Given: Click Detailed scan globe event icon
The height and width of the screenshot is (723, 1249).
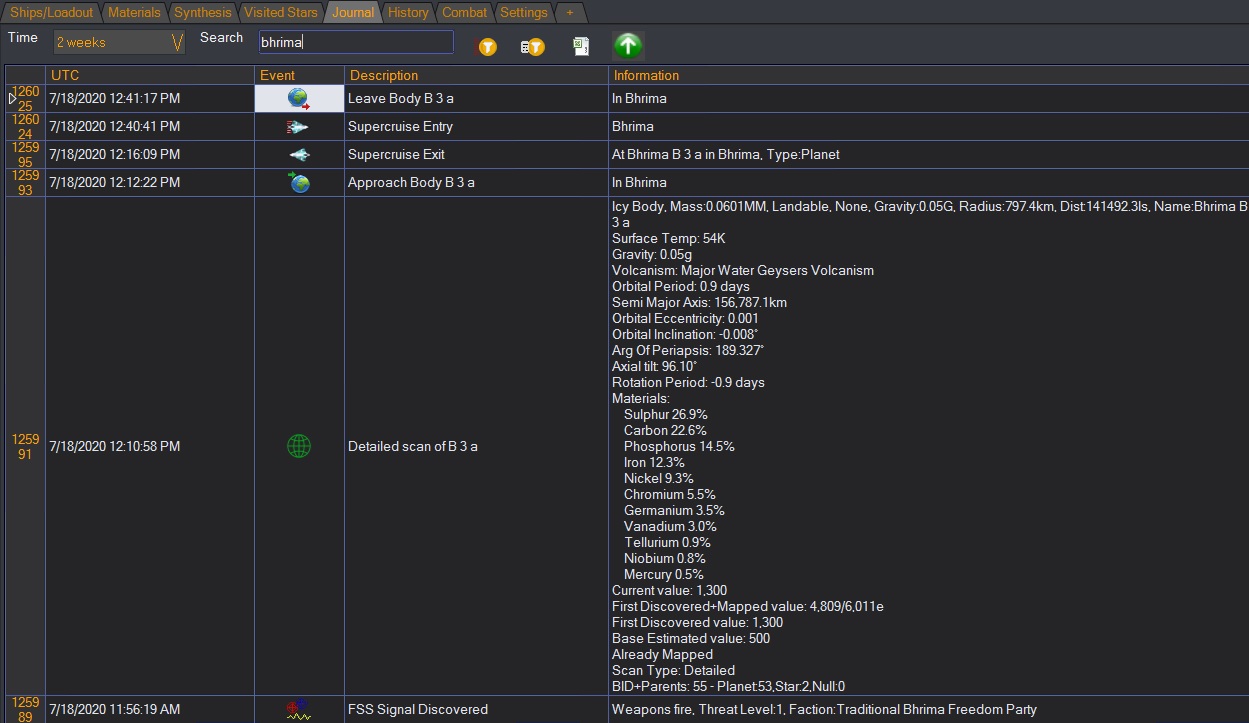Looking at the screenshot, I should click(x=299, y=447).
